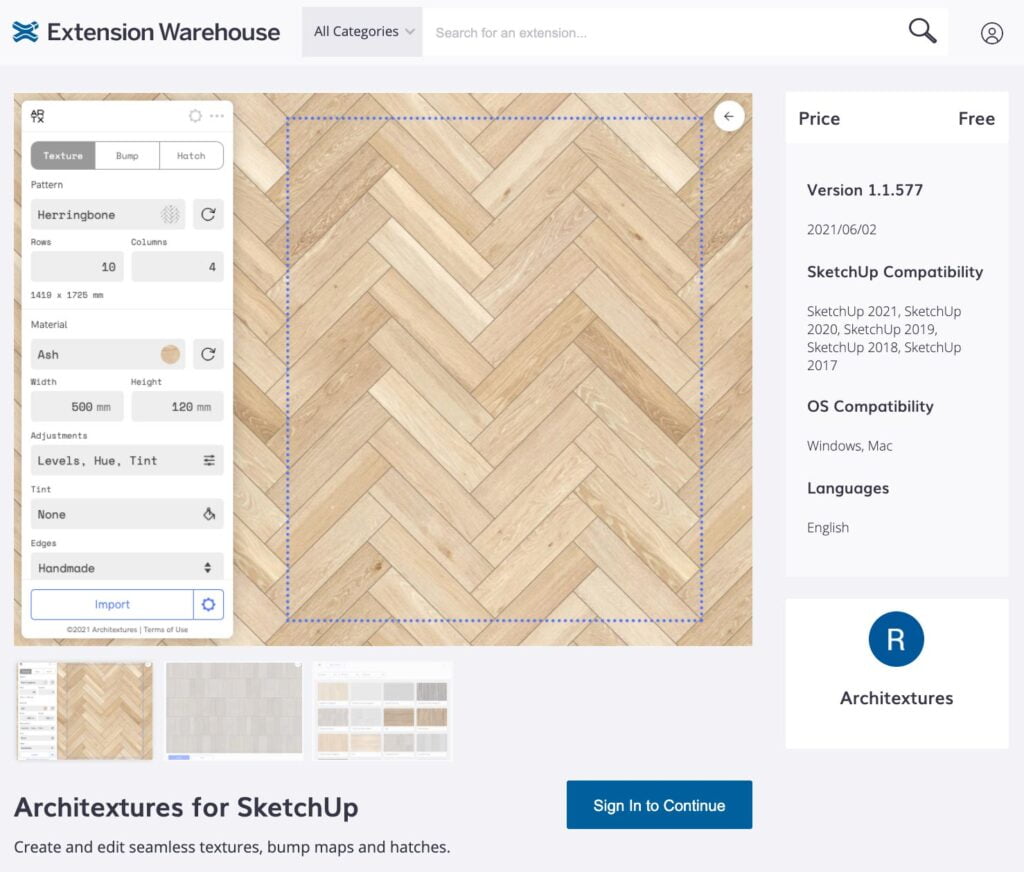The image size is (1024, 872).
Task: Click the magnifying glass search icon
Action: tap(922, 30)
